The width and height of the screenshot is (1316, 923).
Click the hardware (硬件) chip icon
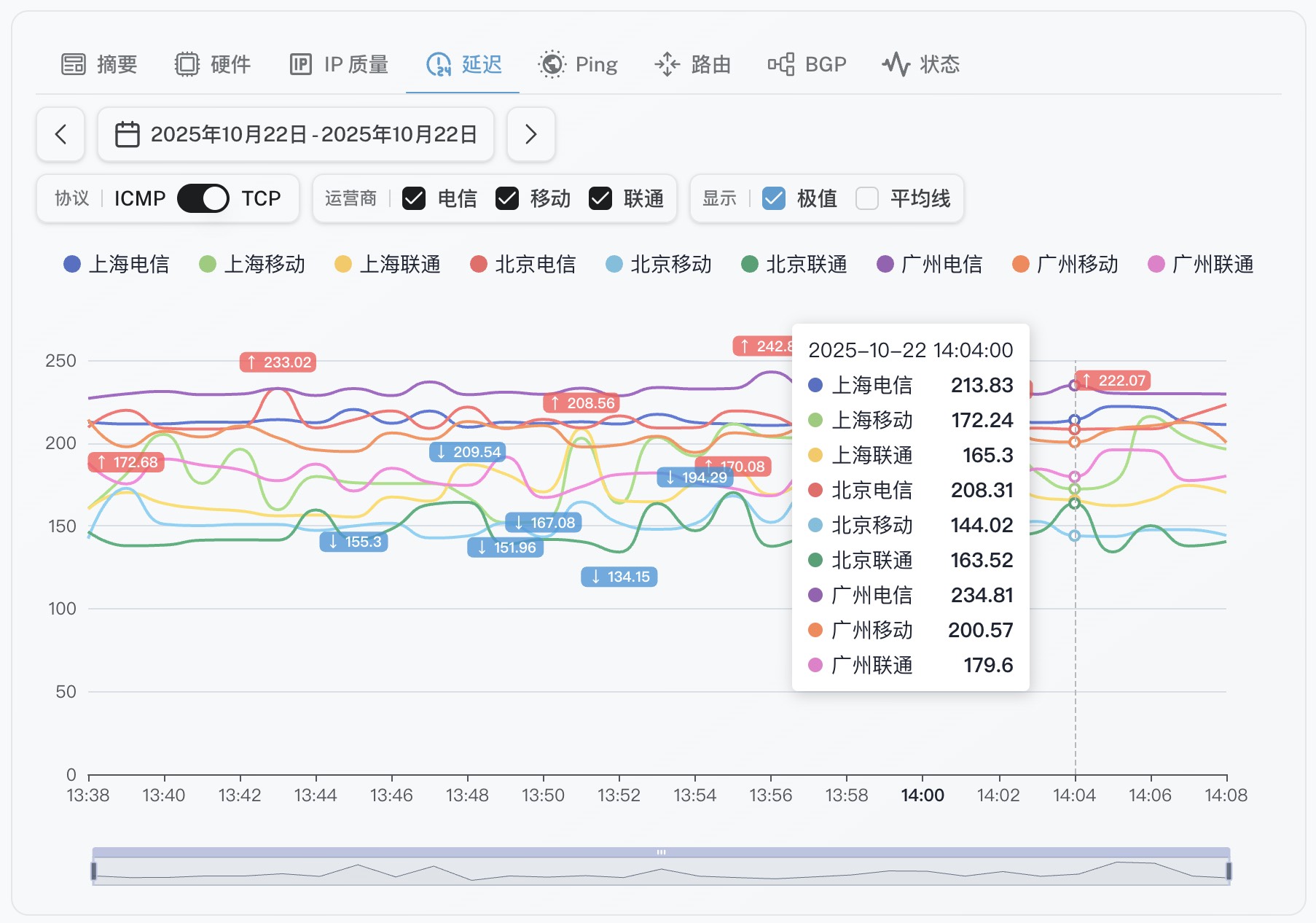[187, 64]
